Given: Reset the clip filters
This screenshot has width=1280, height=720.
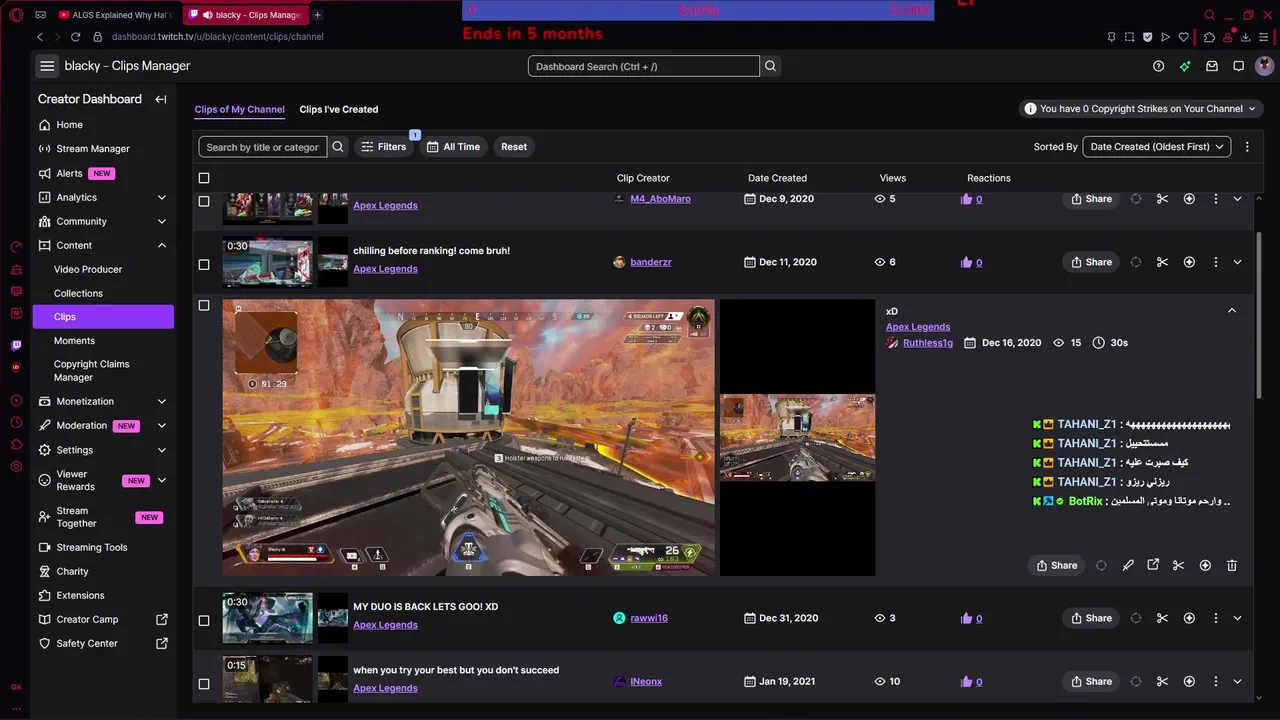Looking at the screenshot, I should point(514,147).
